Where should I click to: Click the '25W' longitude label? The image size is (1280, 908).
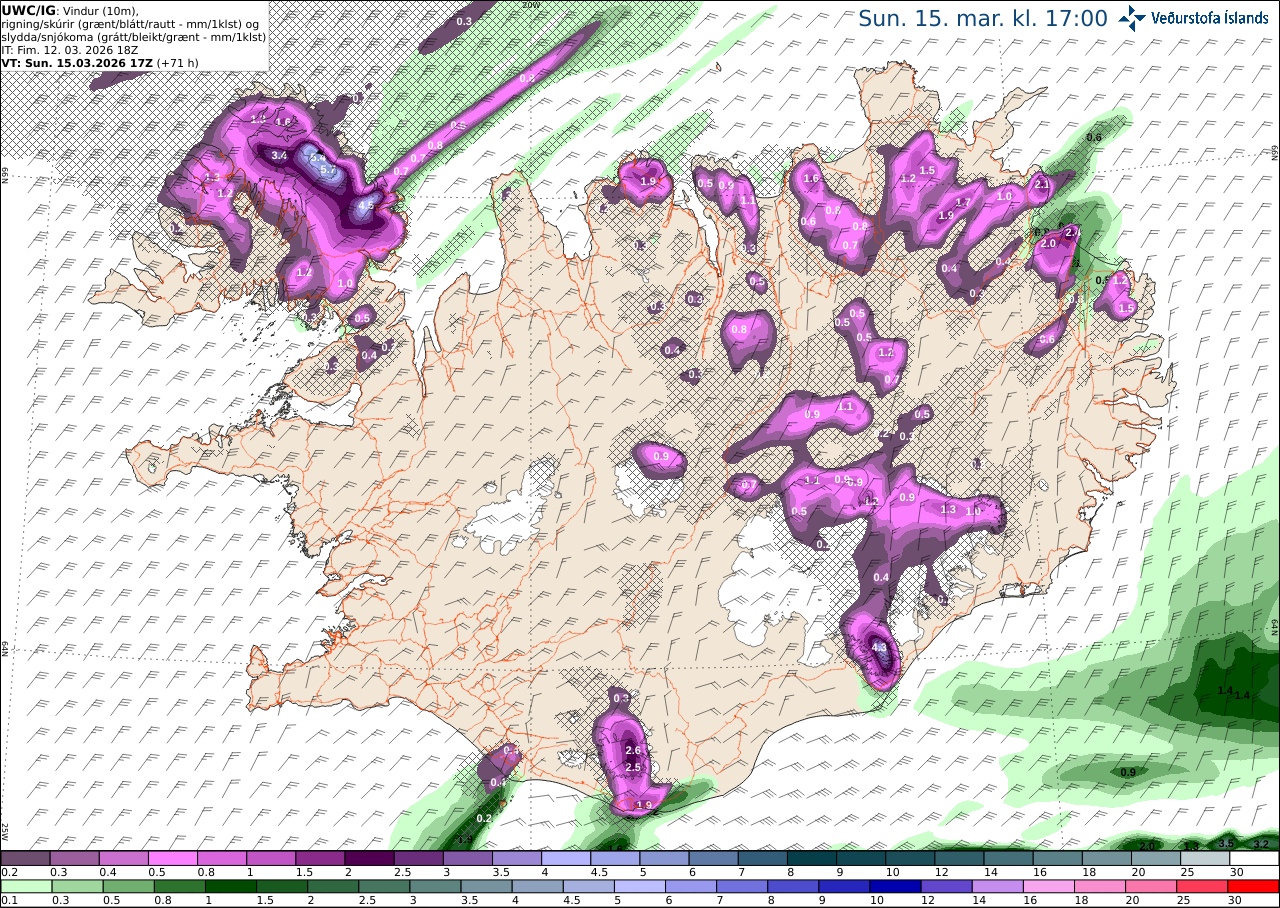point(5,830)
